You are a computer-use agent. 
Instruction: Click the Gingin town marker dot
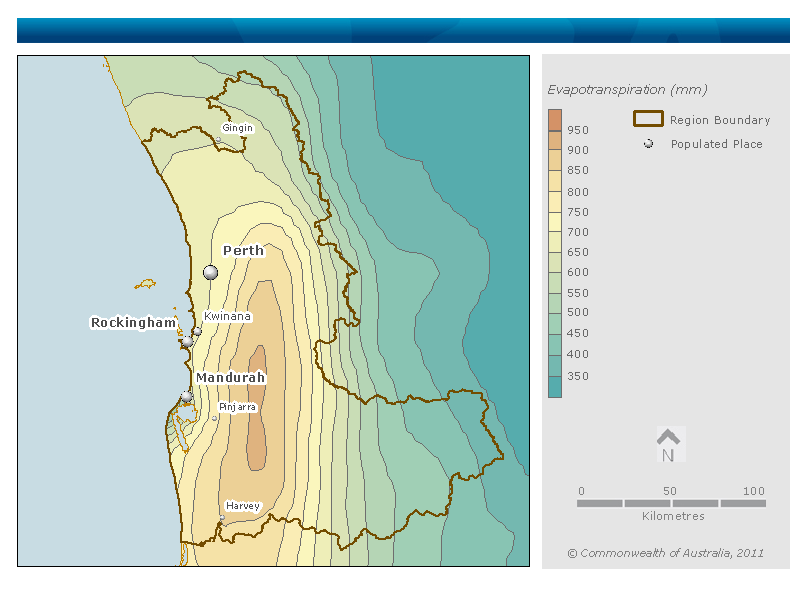pos(218,140)
